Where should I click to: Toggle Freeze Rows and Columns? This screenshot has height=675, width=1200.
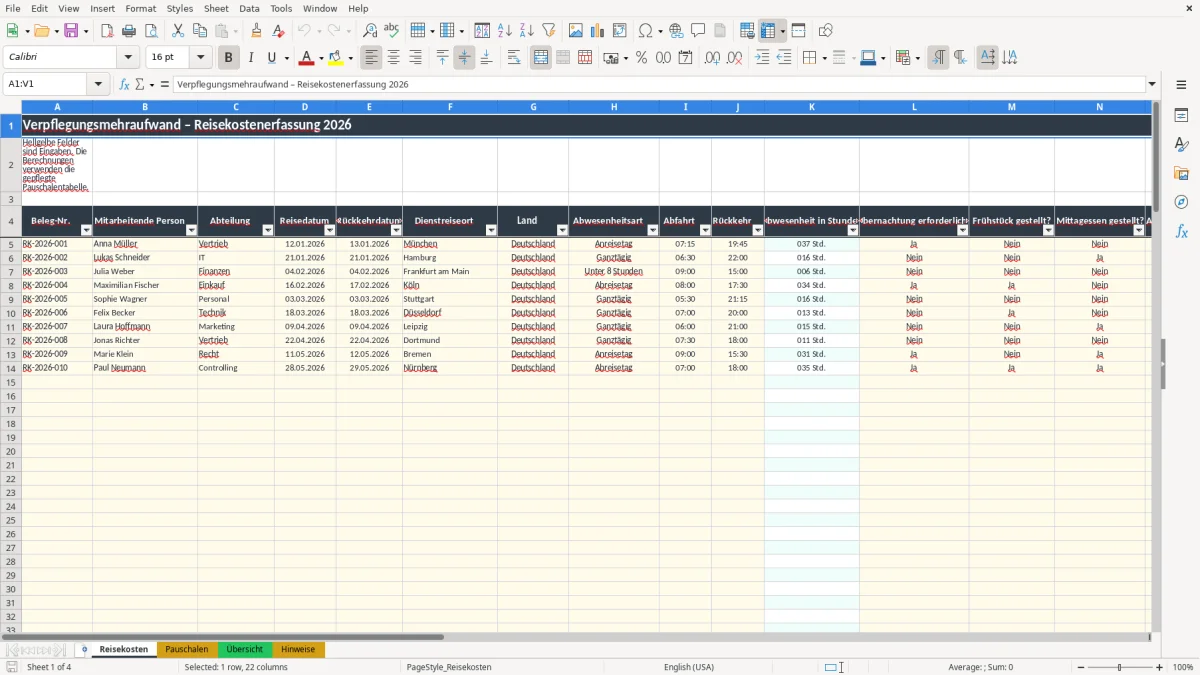[768, 31]
